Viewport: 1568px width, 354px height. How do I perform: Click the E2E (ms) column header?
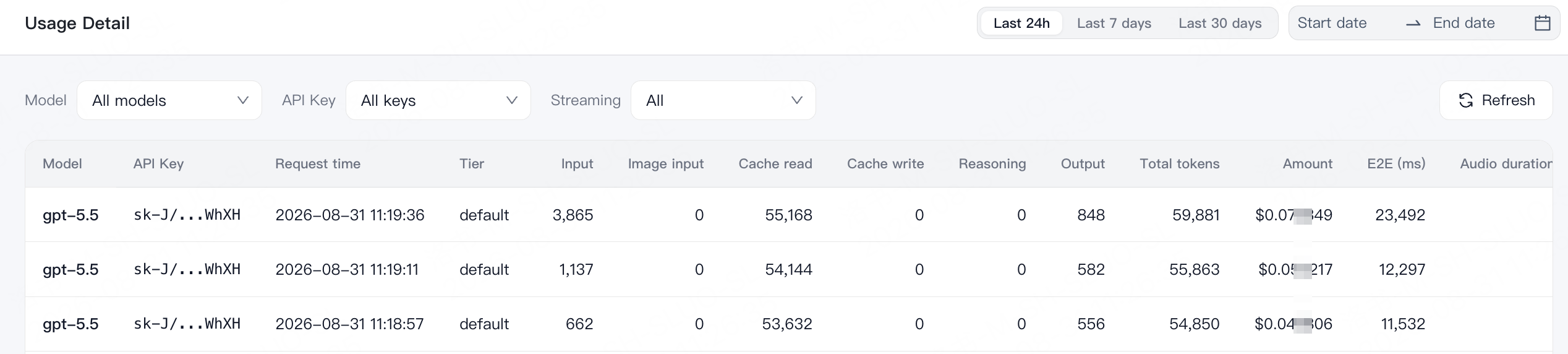coord(1396,163)
